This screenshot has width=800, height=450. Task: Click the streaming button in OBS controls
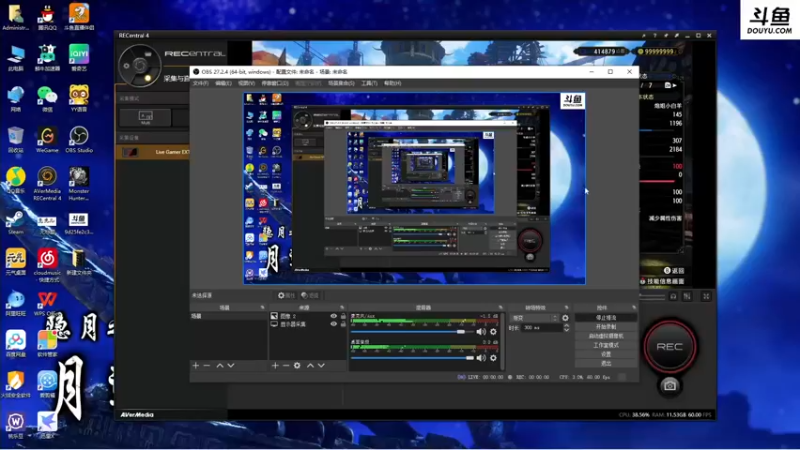coord(606,317)
